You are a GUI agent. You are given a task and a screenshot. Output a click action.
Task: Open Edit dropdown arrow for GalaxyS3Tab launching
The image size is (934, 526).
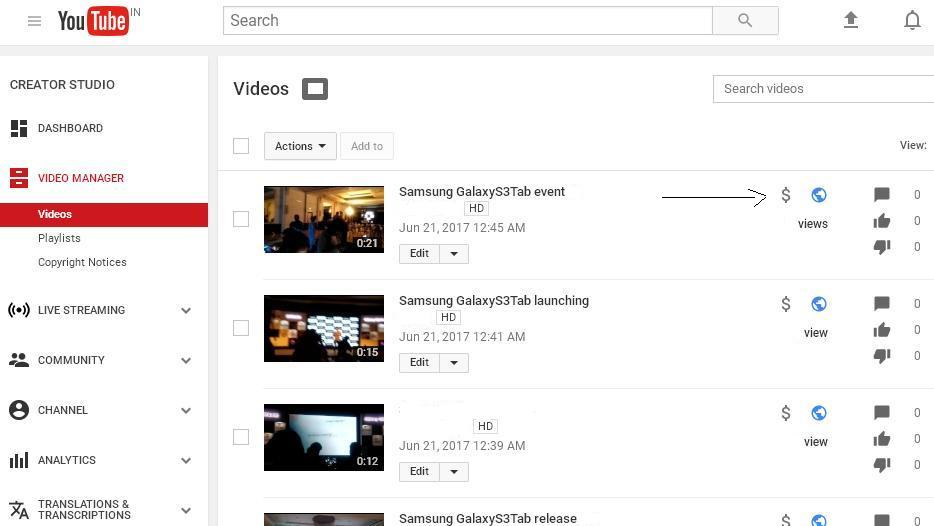click(454, 363)
